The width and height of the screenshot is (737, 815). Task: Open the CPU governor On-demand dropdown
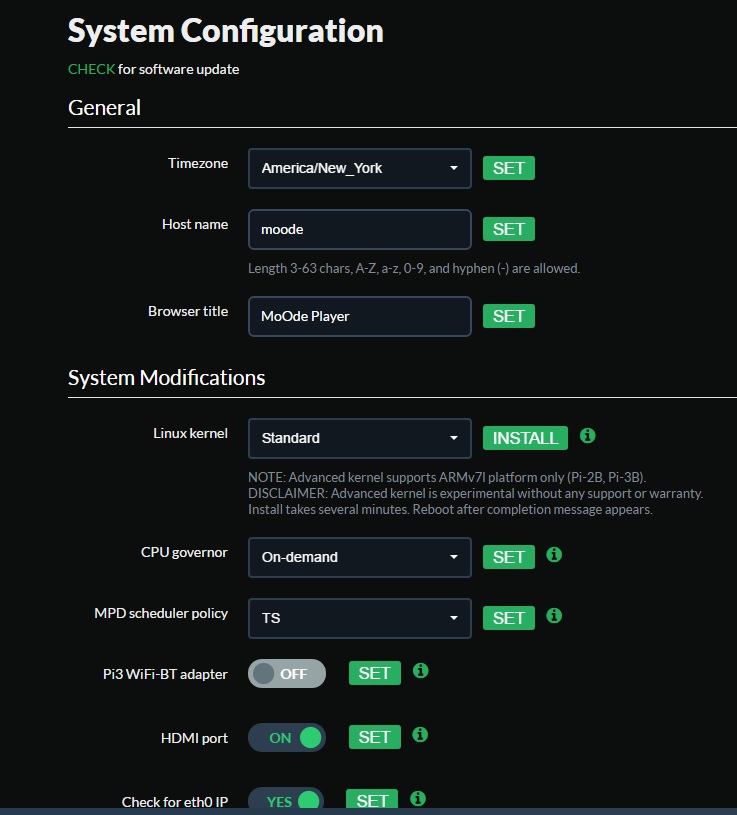click(x=360, y=557)
